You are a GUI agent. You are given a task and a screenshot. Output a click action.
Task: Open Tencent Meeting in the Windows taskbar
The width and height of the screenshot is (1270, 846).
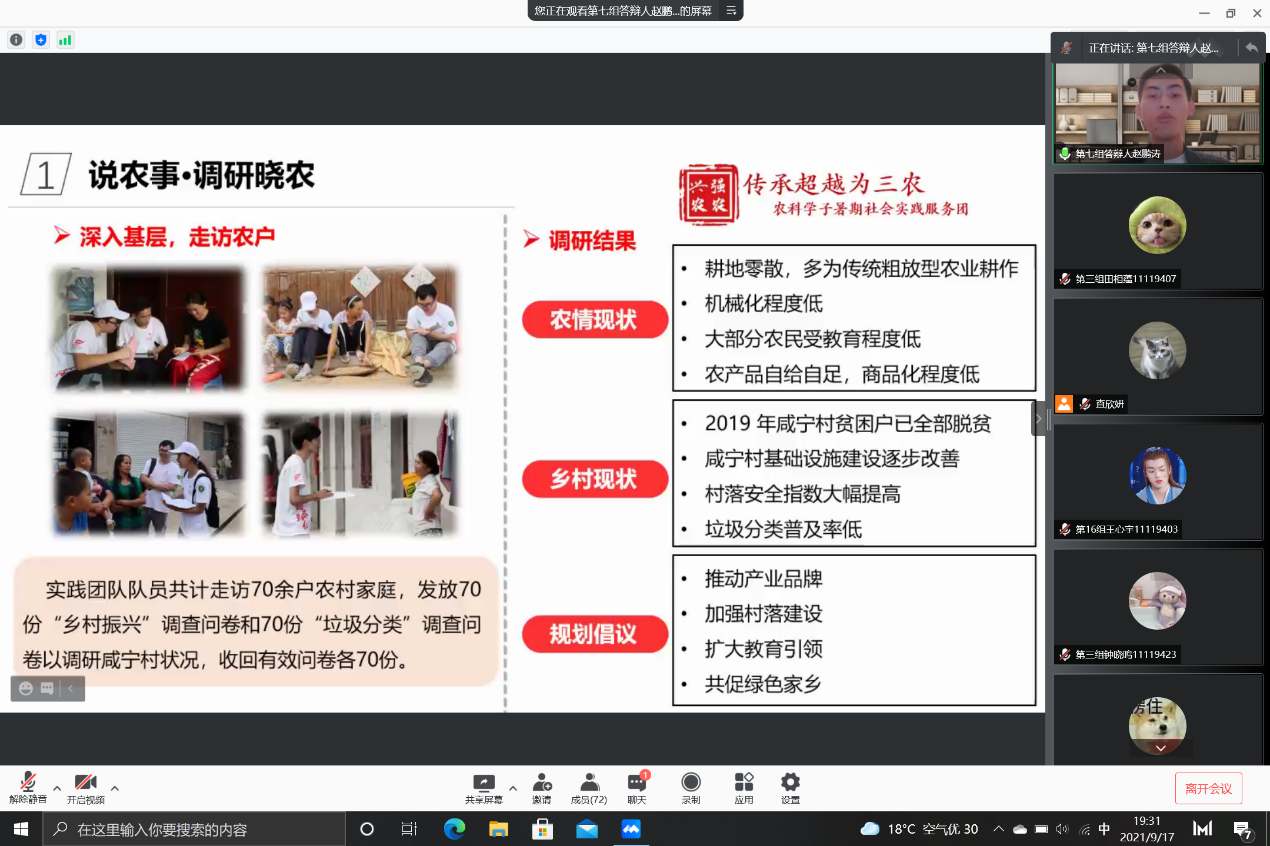(631, 829)
